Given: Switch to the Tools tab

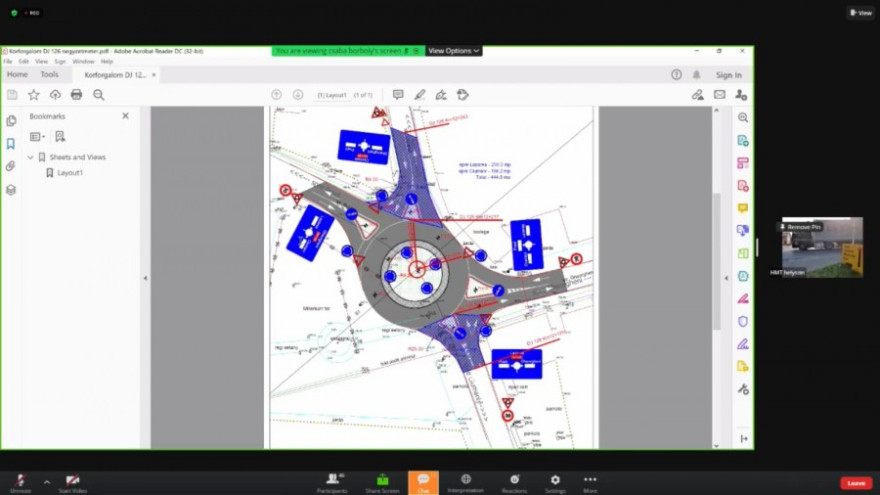Looking at the screenshot, I should (49, 74).
